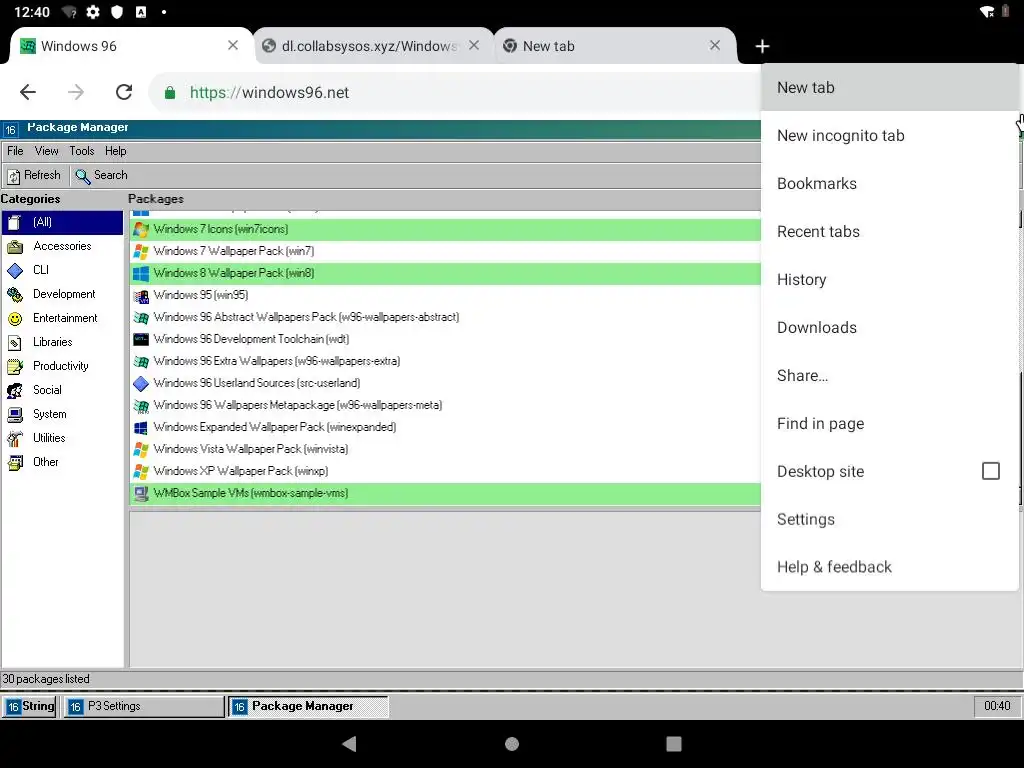Select New tab in the Chrome menu

click(889, 88)
